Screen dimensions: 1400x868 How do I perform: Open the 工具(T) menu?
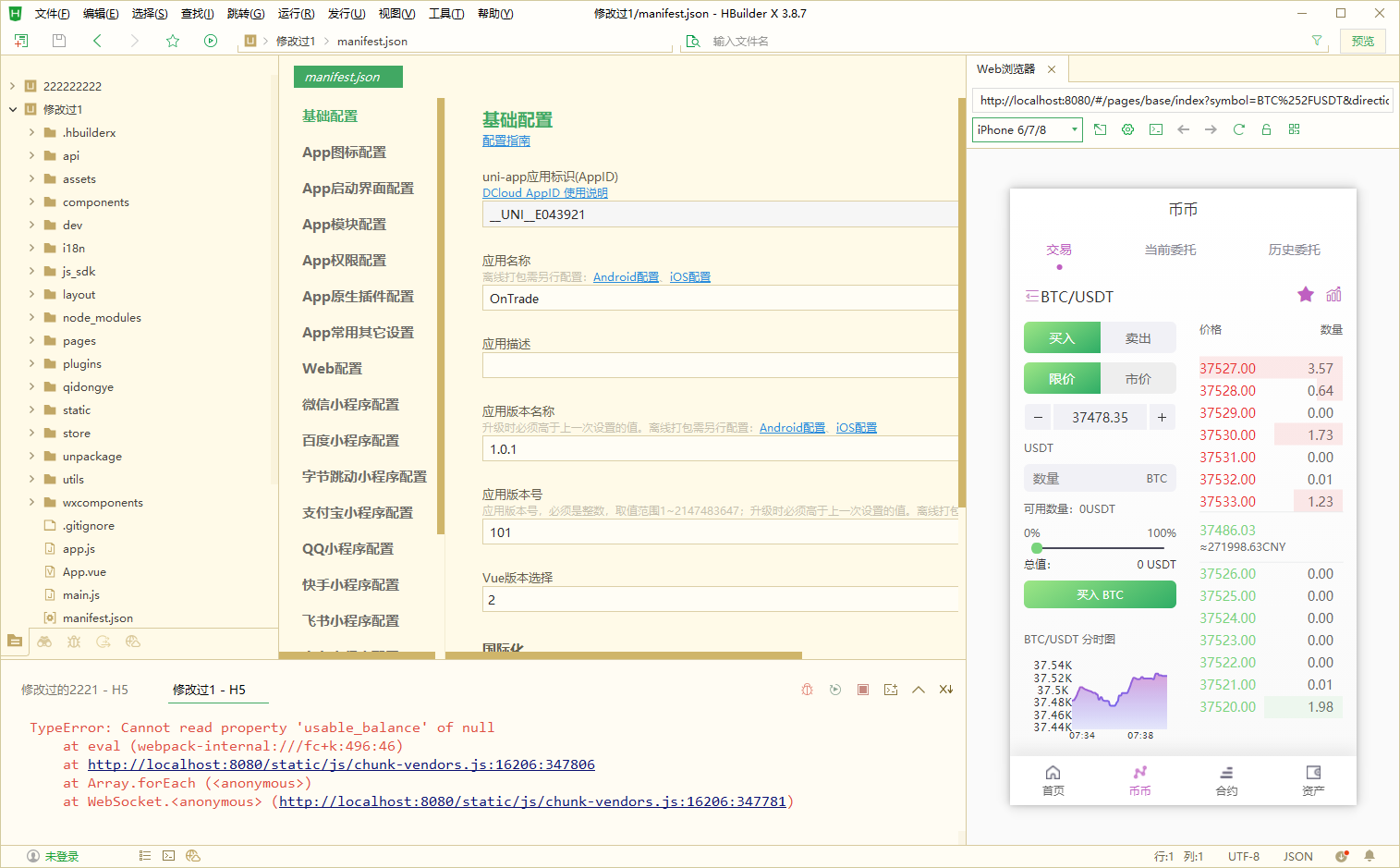tap(446, 13)
